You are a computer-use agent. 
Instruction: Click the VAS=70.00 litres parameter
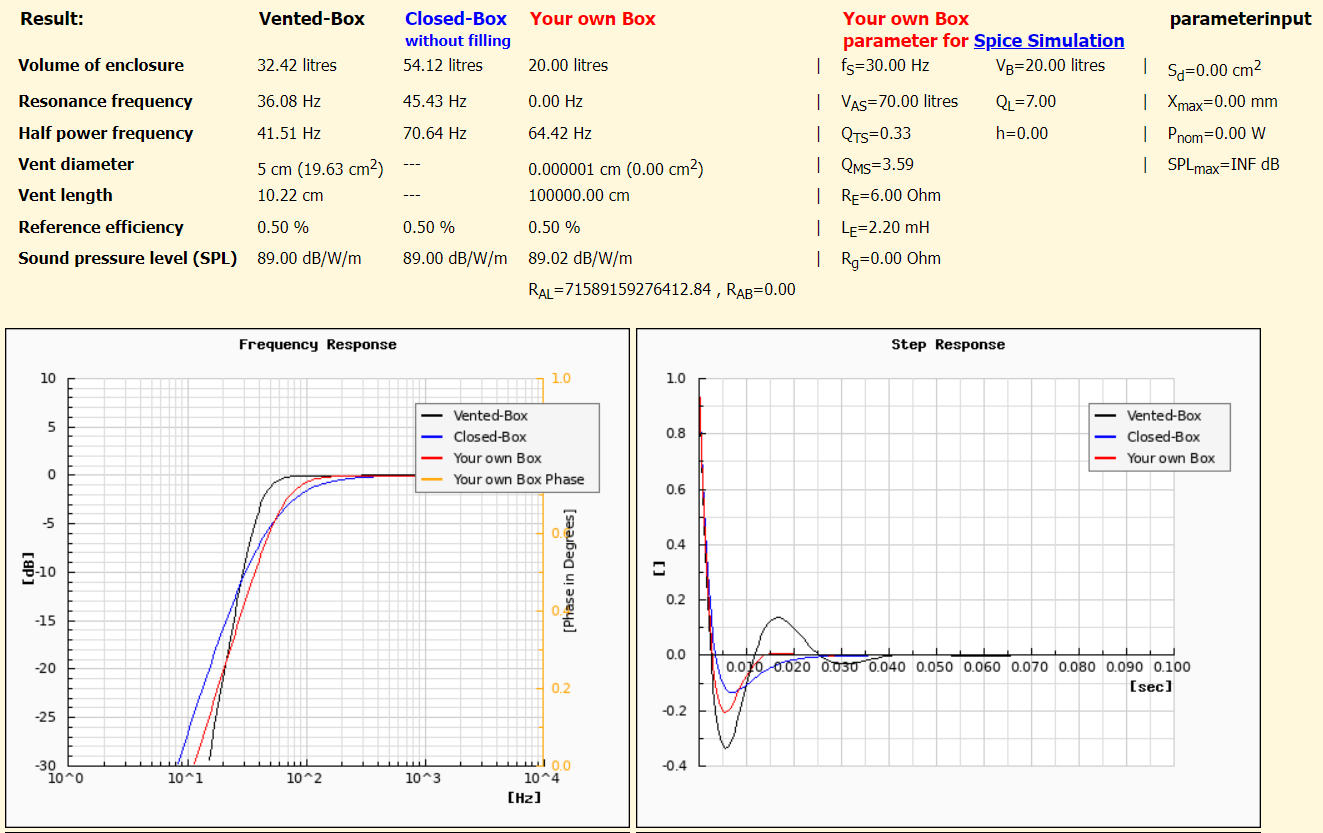tap(900, 102)
